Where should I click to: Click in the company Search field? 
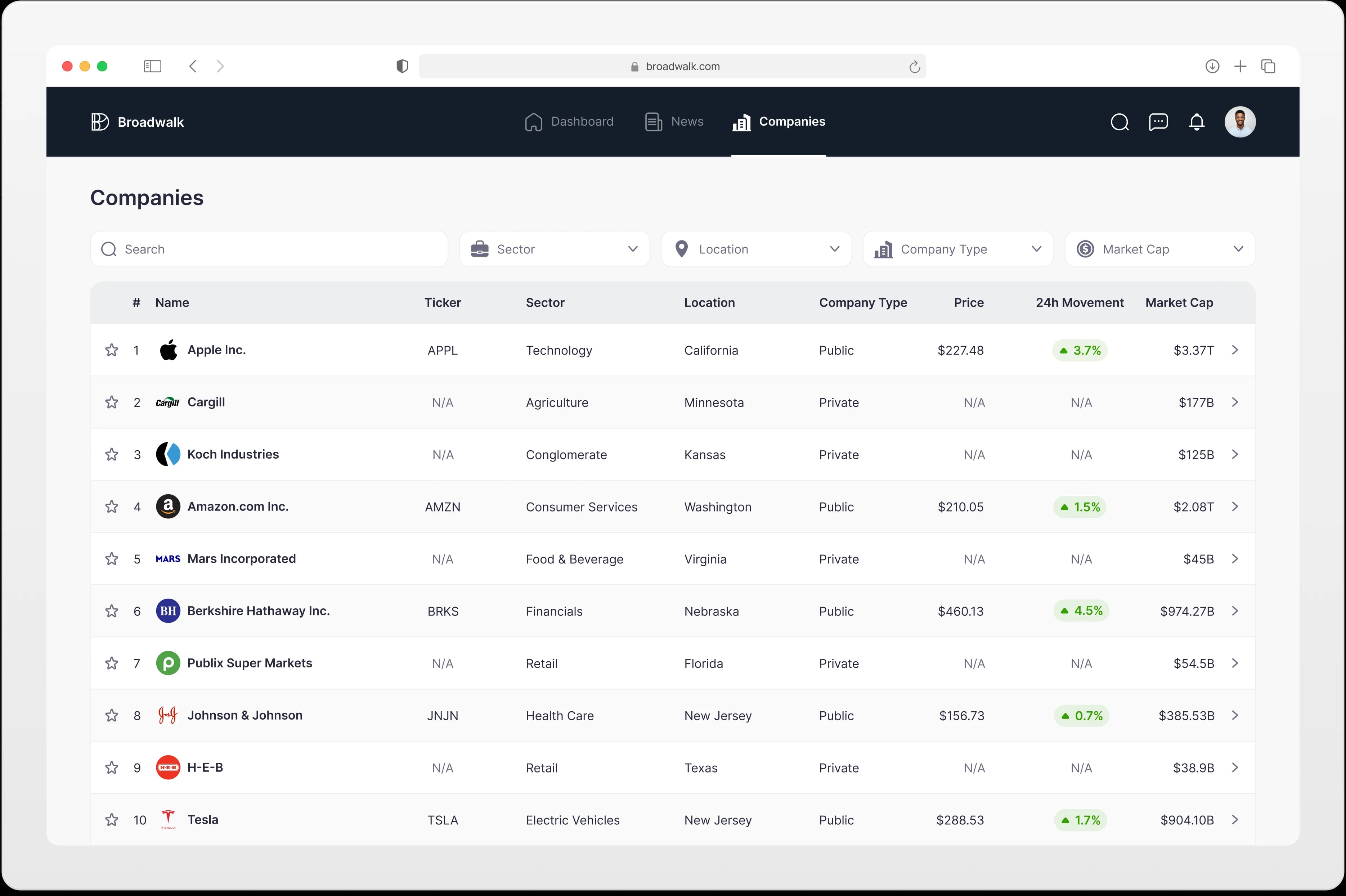(x=269, y=249)
